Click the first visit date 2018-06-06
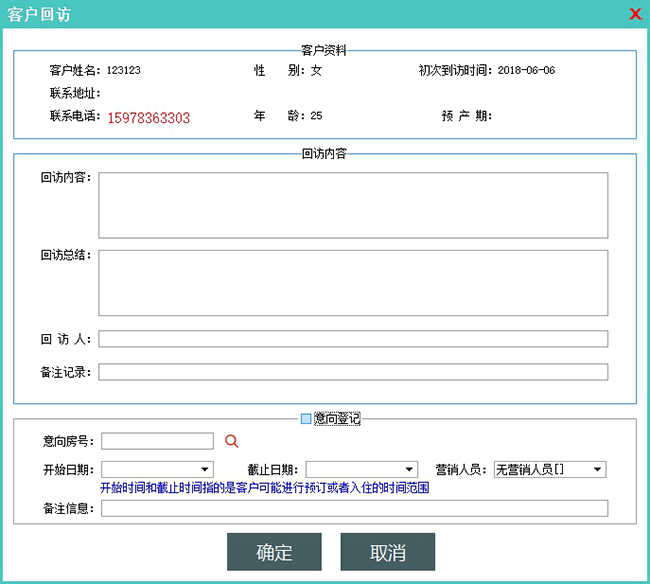 point(526,71)
